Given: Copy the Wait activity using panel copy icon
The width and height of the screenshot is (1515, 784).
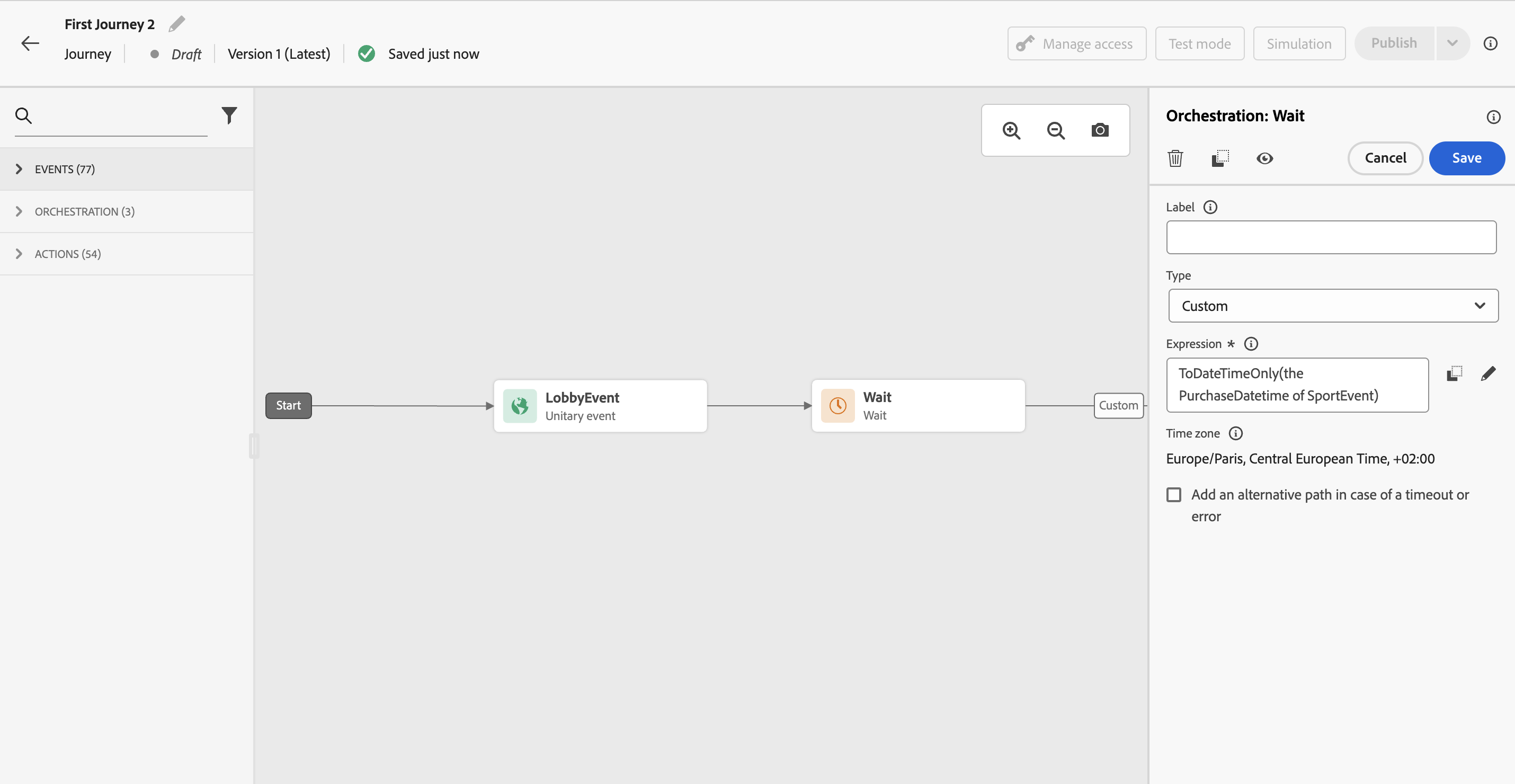Looking at the screenshot, I should pyautogui.click(x=1220, y=158).
